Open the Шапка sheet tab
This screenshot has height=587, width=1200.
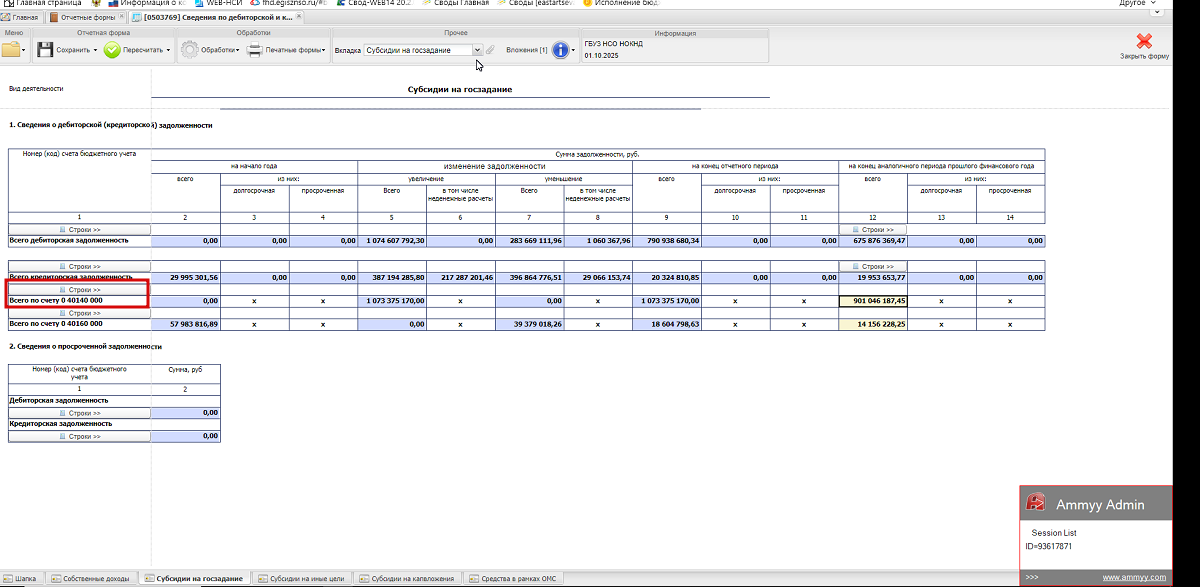(21, 579)
